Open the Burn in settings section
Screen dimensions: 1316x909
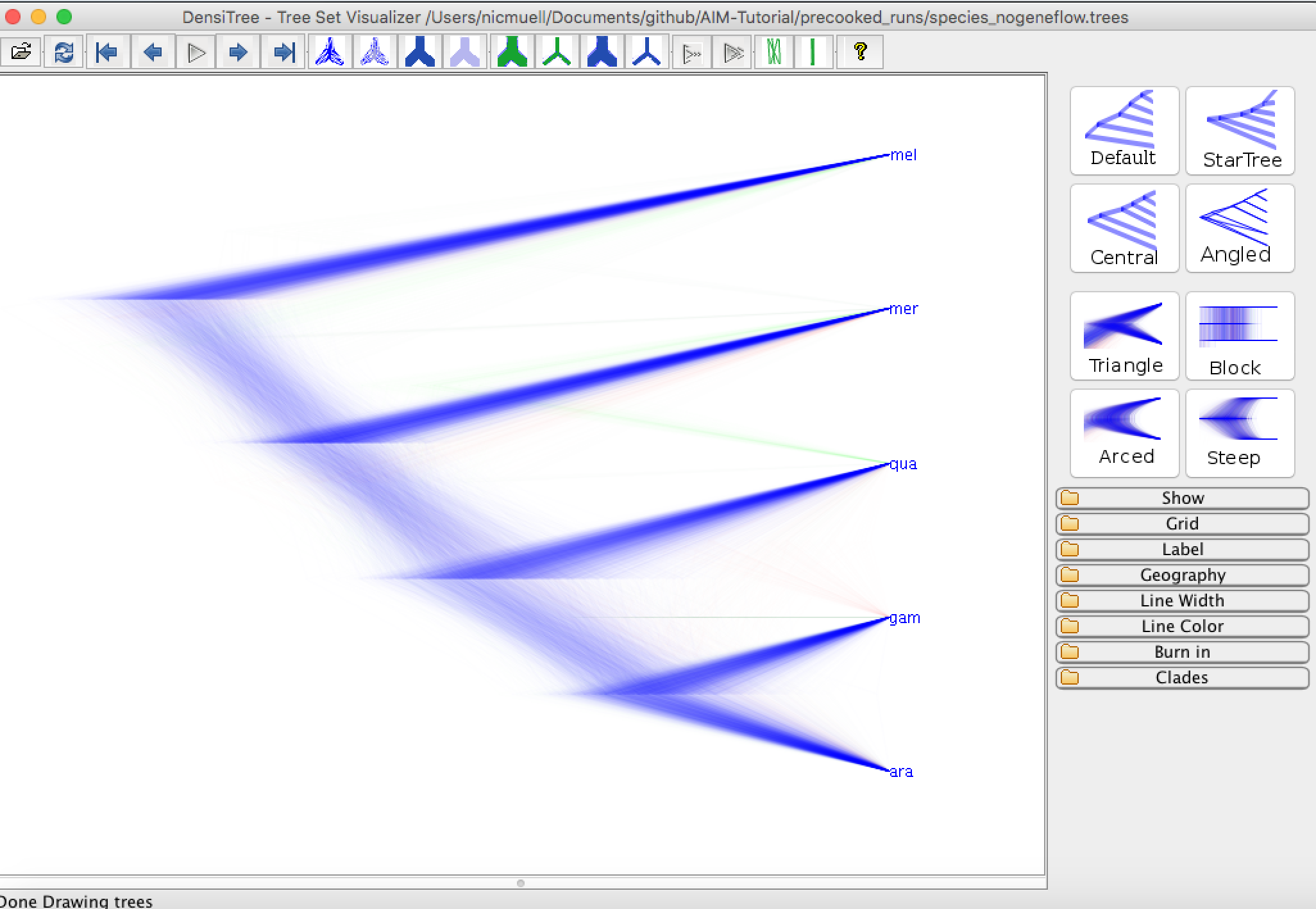(1182, 652)
